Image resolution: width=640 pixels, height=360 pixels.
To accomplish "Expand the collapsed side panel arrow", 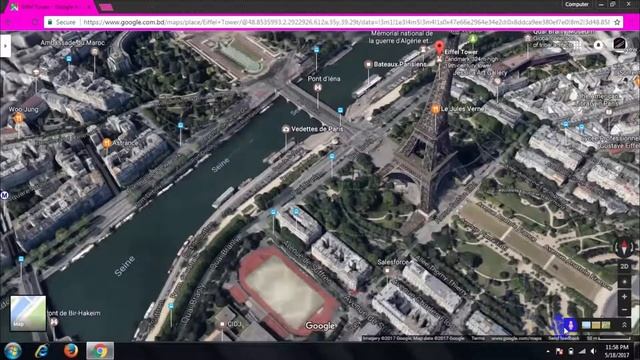I will (x=5, y=46).
